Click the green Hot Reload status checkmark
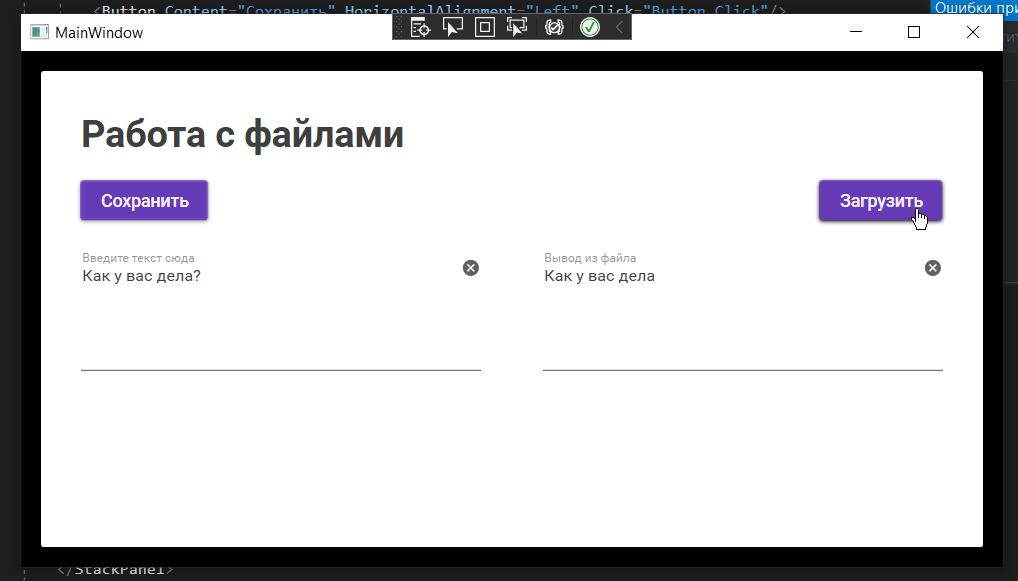 (589, 27)
